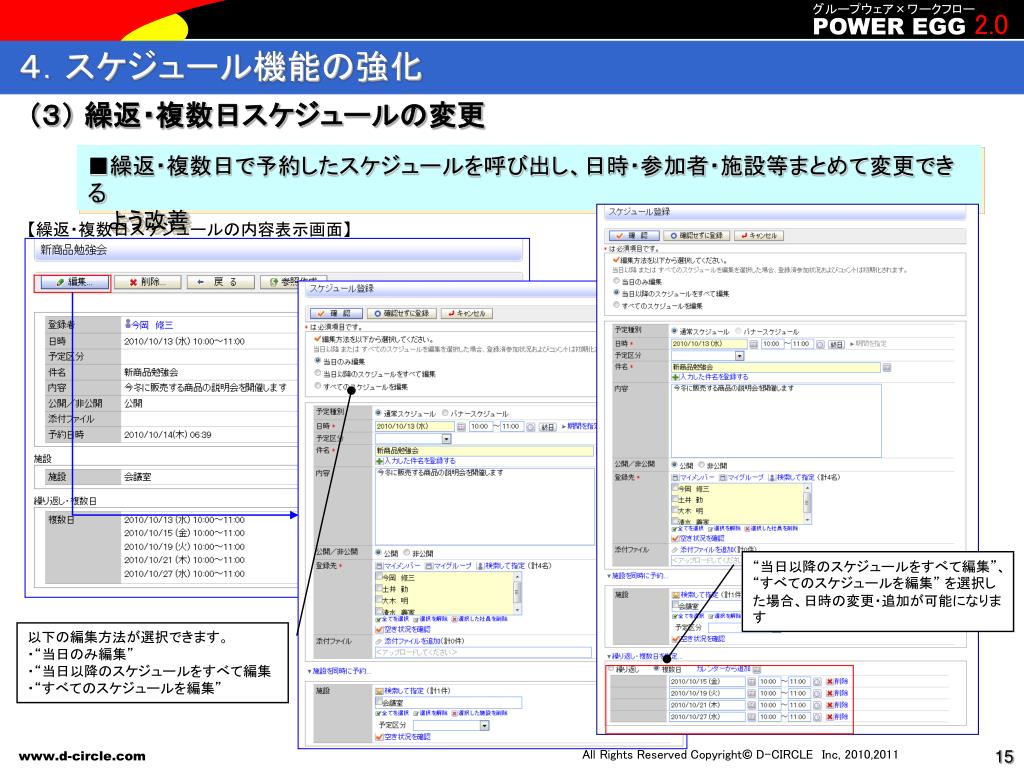Select すべてのスケジュールを編集 radio in front window

(x=616, y=305)
